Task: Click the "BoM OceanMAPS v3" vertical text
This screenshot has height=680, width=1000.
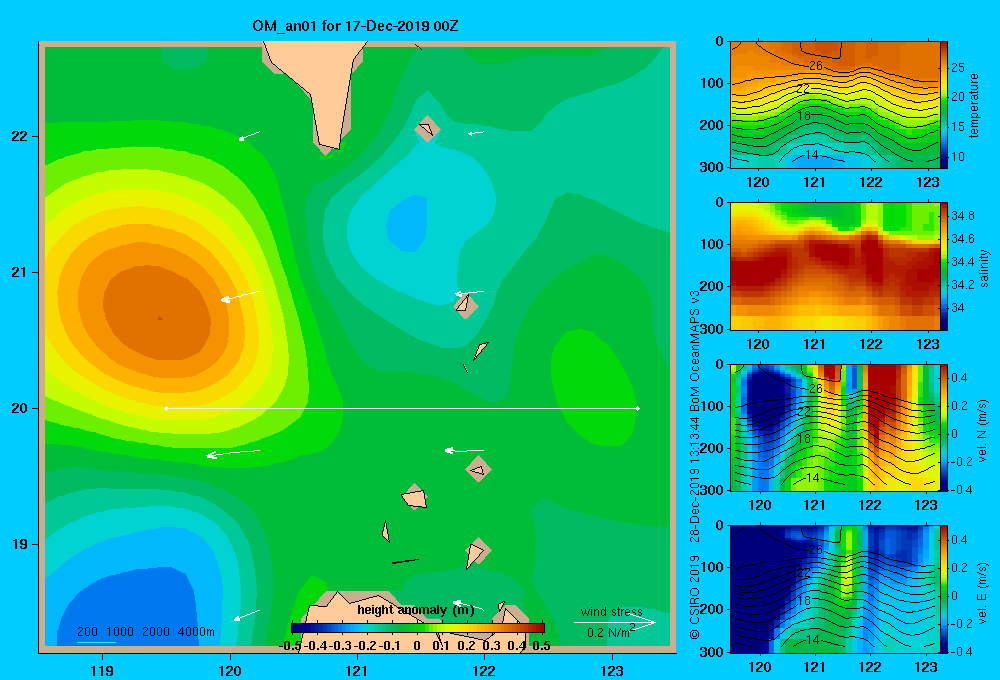Action: (695, 351)
